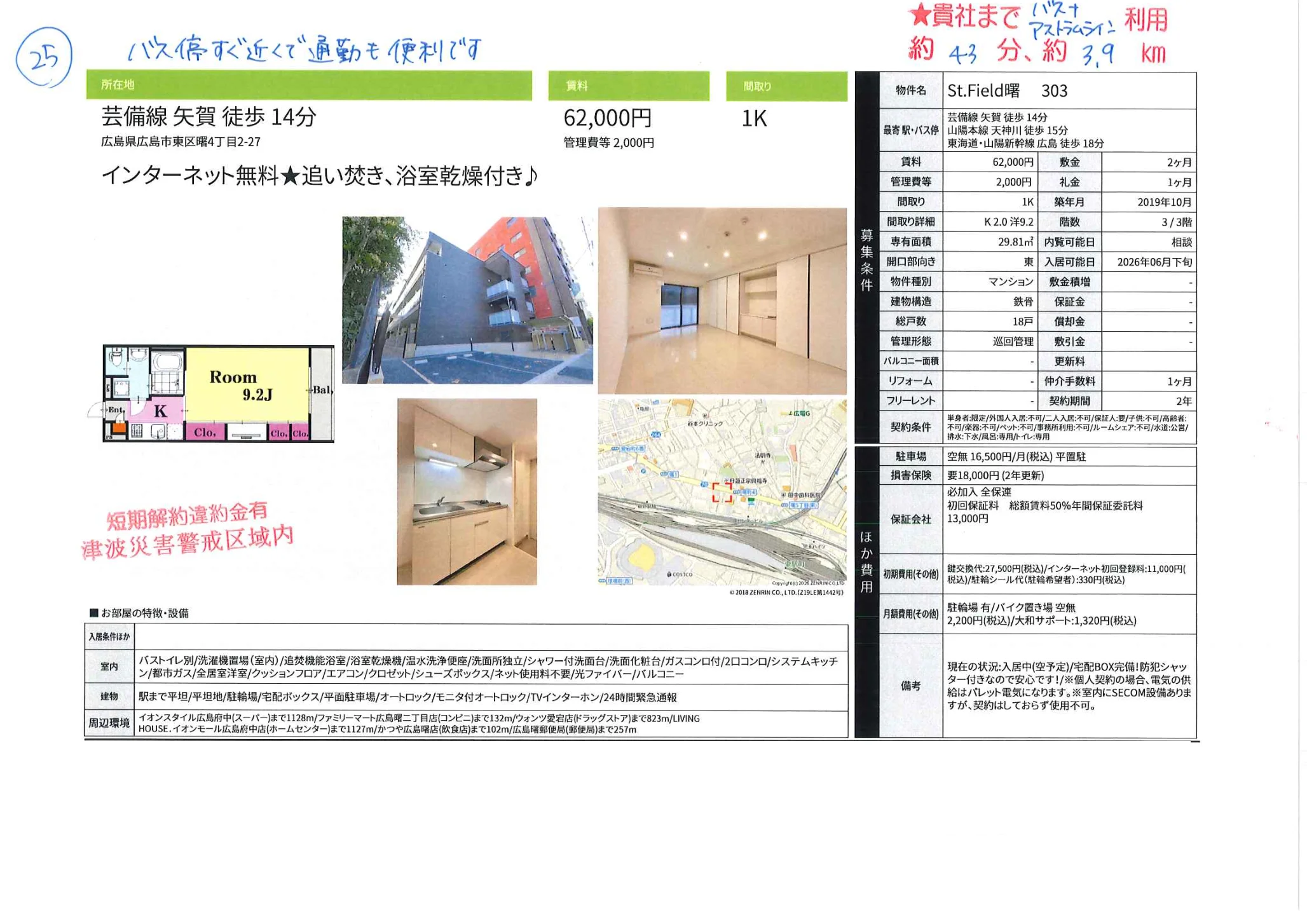Click the kitchen photo
Screen dimensions: 1307x924
467,491
